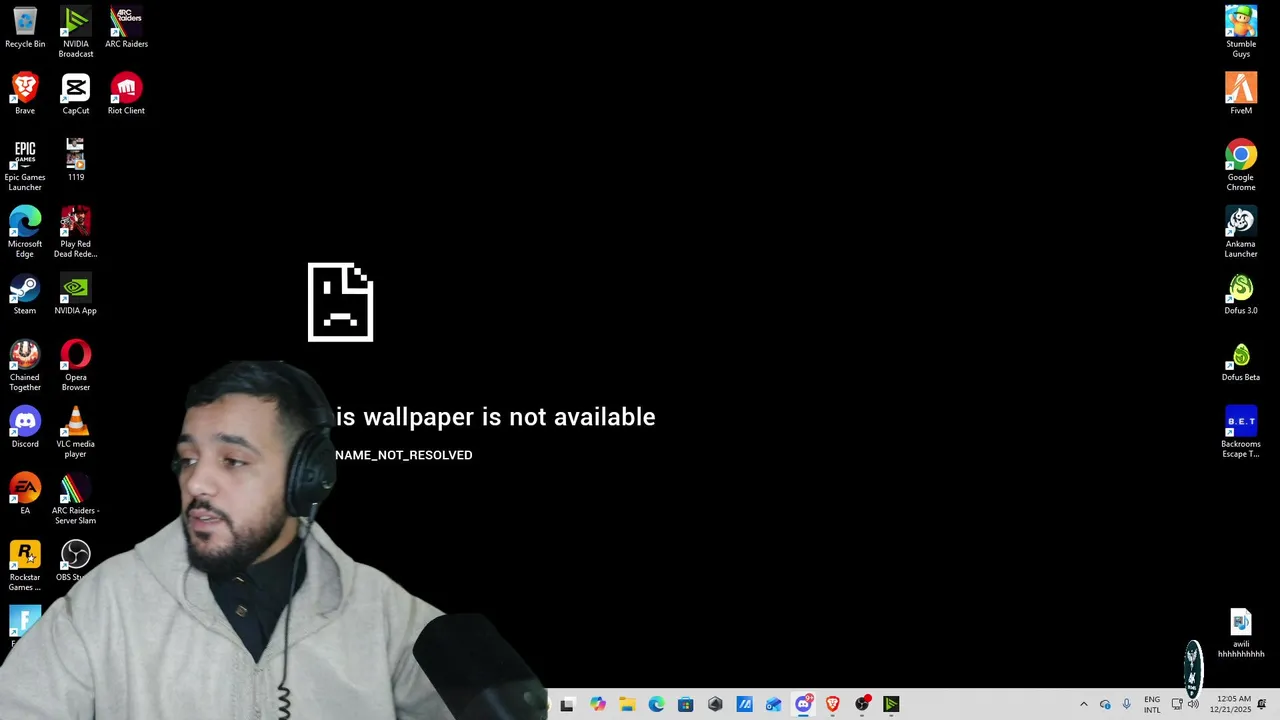Open the clock showing 12:05 AM

[x=1230, y=705]
